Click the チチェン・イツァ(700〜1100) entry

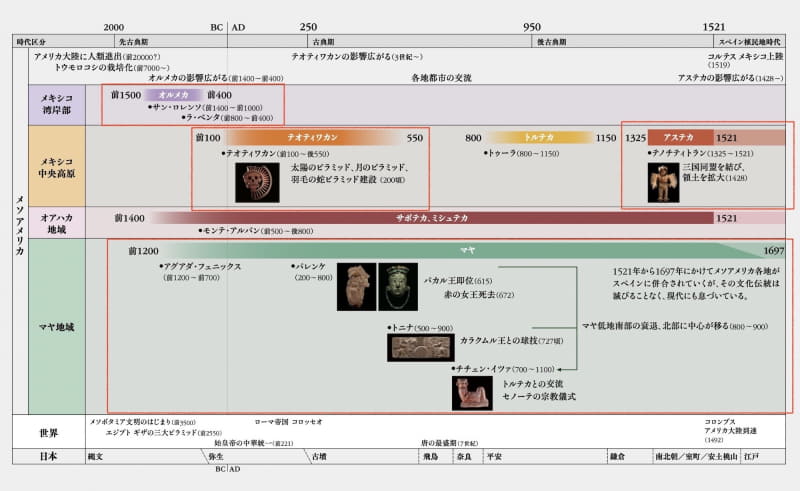[x=503, y=369]
